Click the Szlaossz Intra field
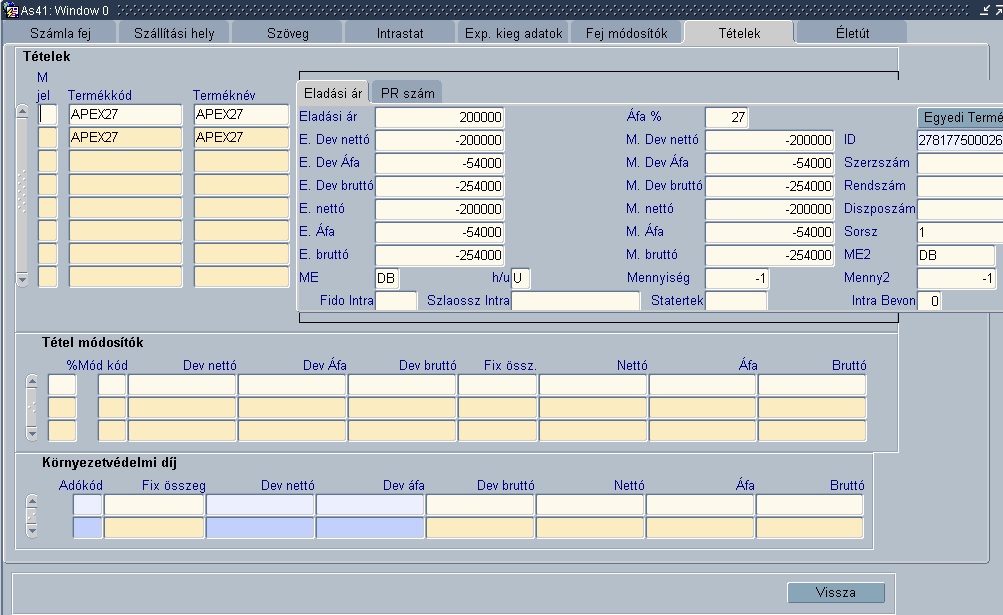This screenshot has height=615, width=1003. (575, 301)
